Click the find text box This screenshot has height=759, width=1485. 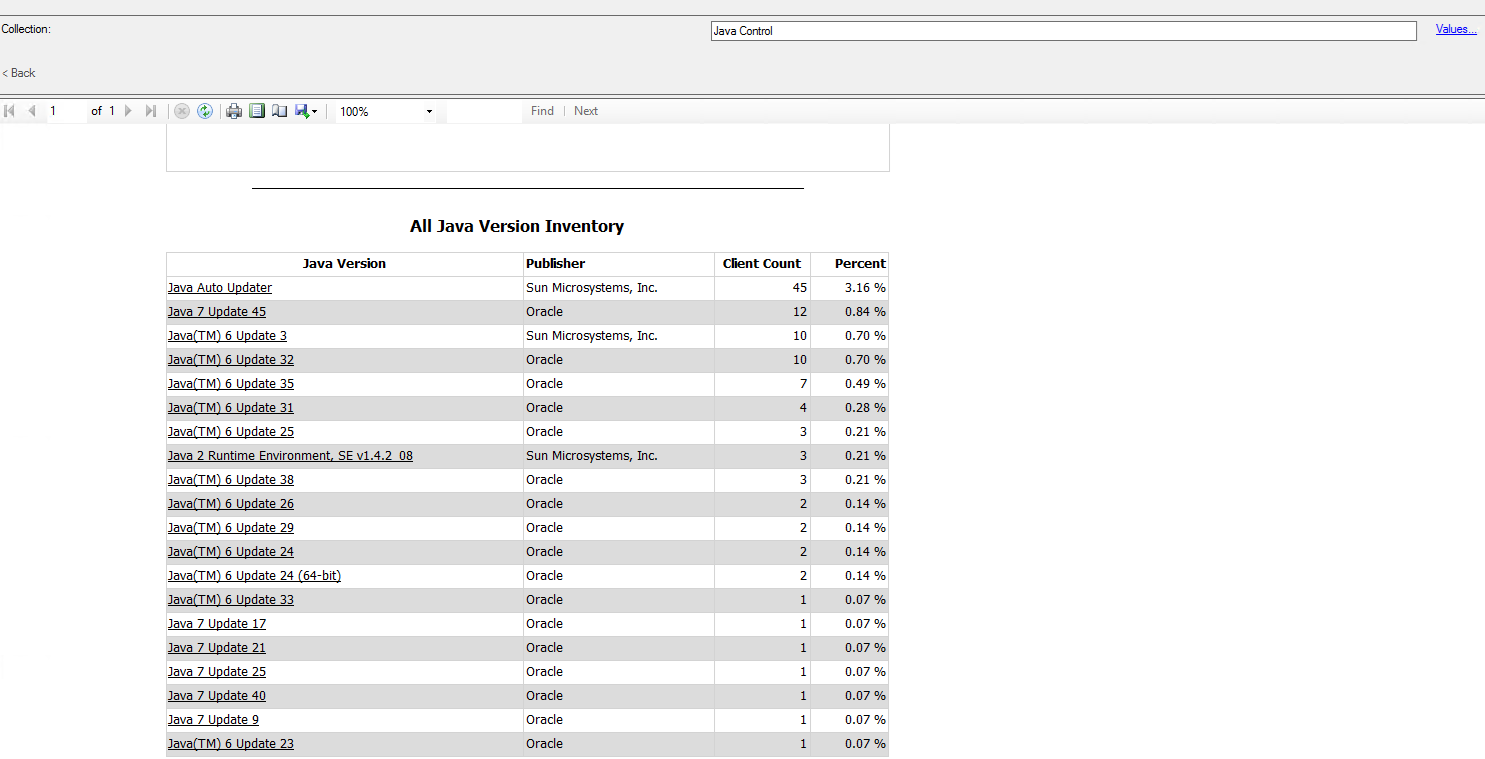click(x=484, y=111)
